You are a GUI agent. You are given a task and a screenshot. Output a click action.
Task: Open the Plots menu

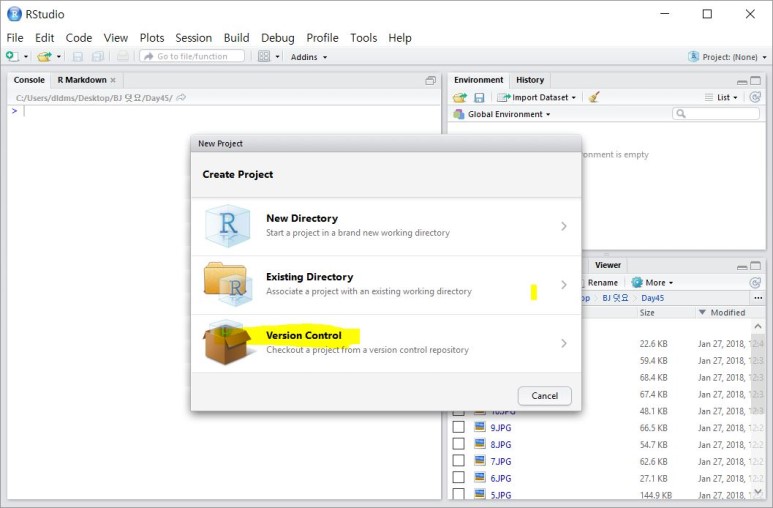(152, 38)
